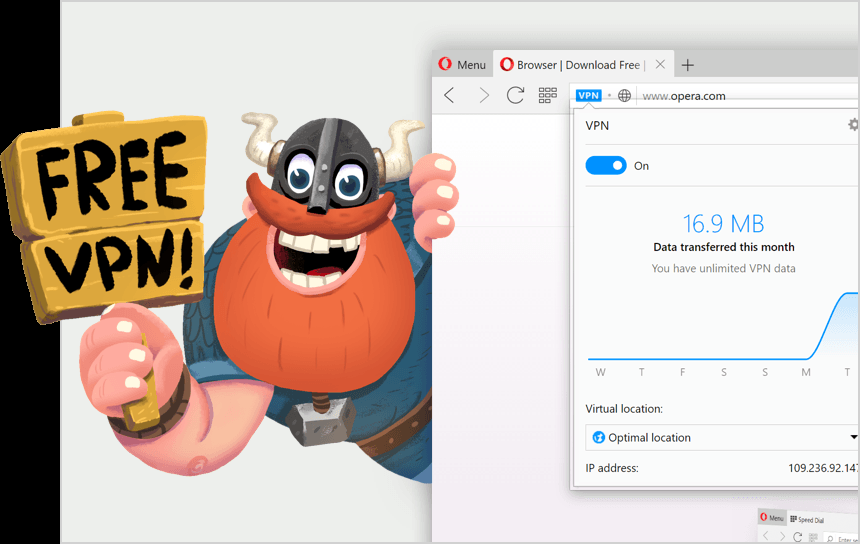The image size is (860, 544).
Task: Reload the page
Action: coord(515,95)
